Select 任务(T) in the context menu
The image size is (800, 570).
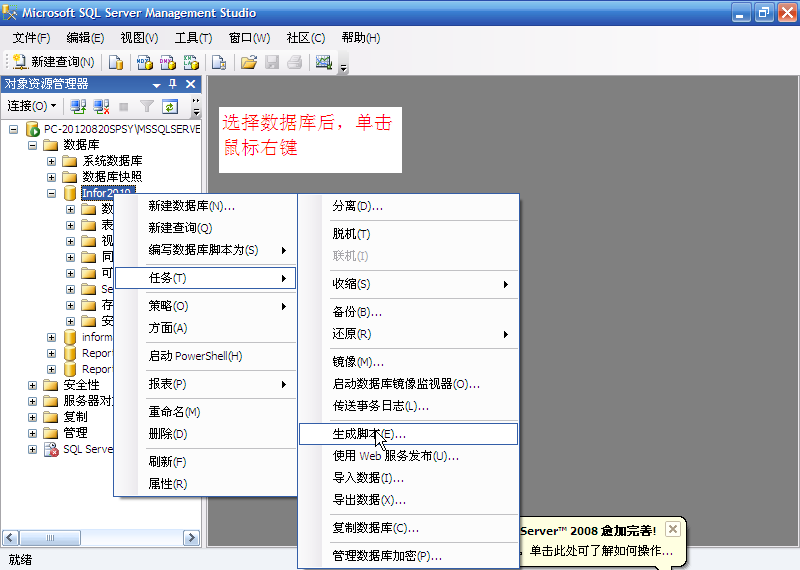(206, 278)
